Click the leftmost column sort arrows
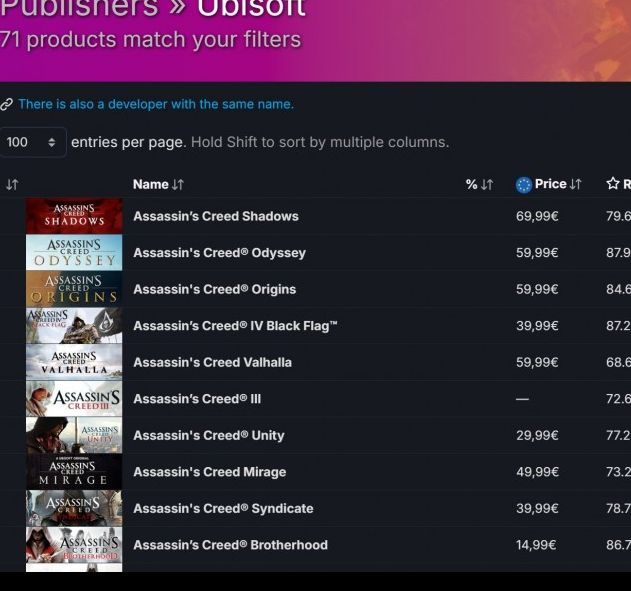The image size is (631, 591). click(12, 184)
